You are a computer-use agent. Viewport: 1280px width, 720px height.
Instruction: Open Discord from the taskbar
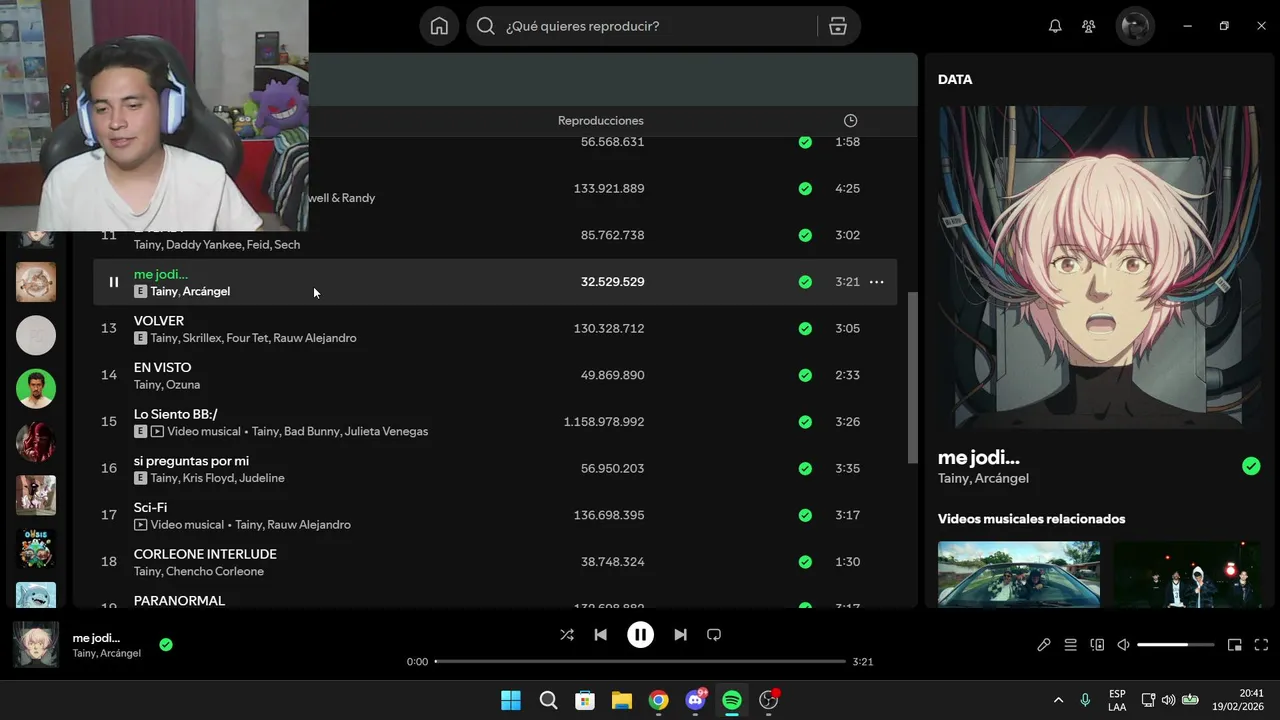pos(696,700)
